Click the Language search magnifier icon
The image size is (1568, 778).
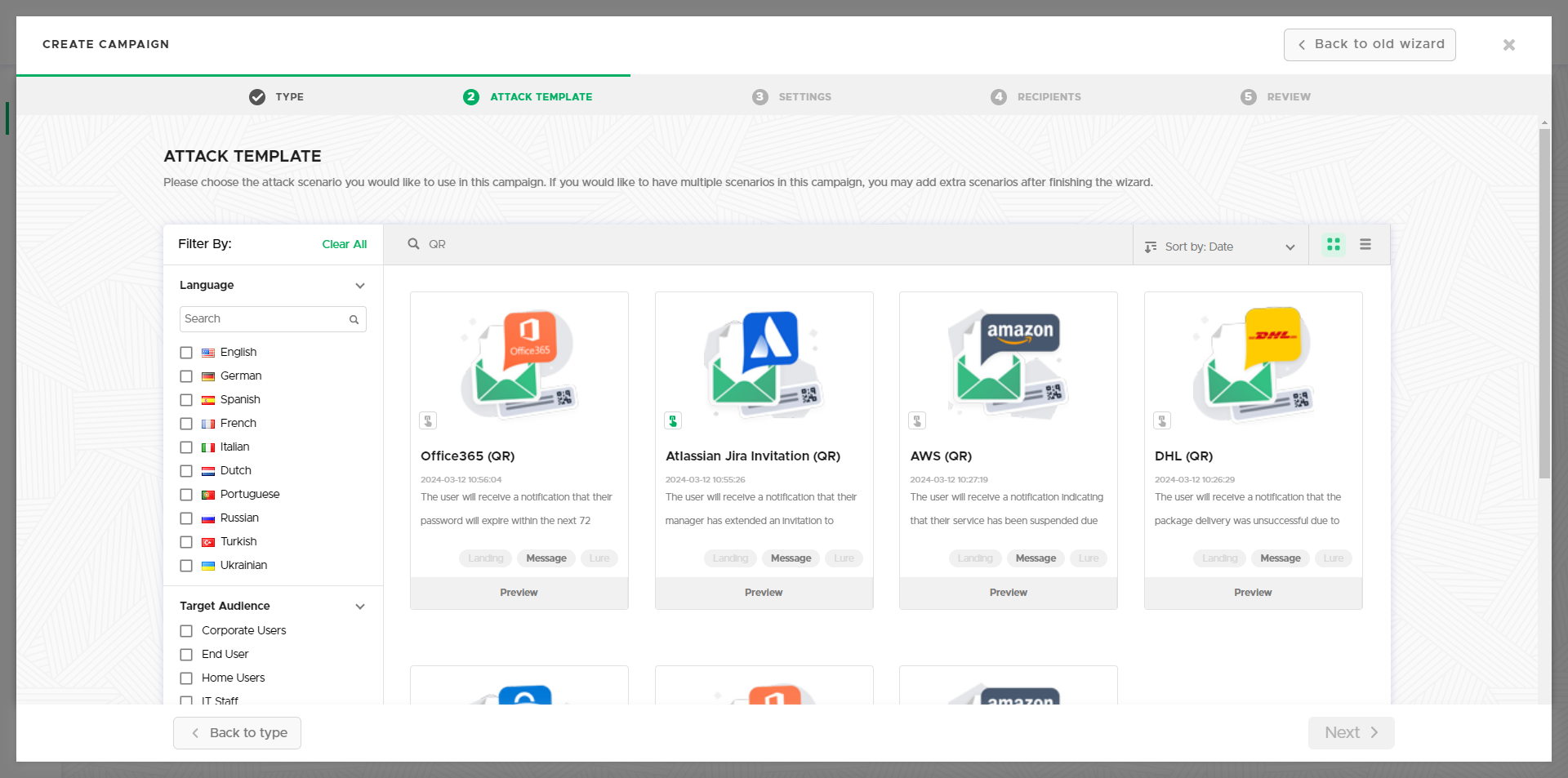point(354,320)
